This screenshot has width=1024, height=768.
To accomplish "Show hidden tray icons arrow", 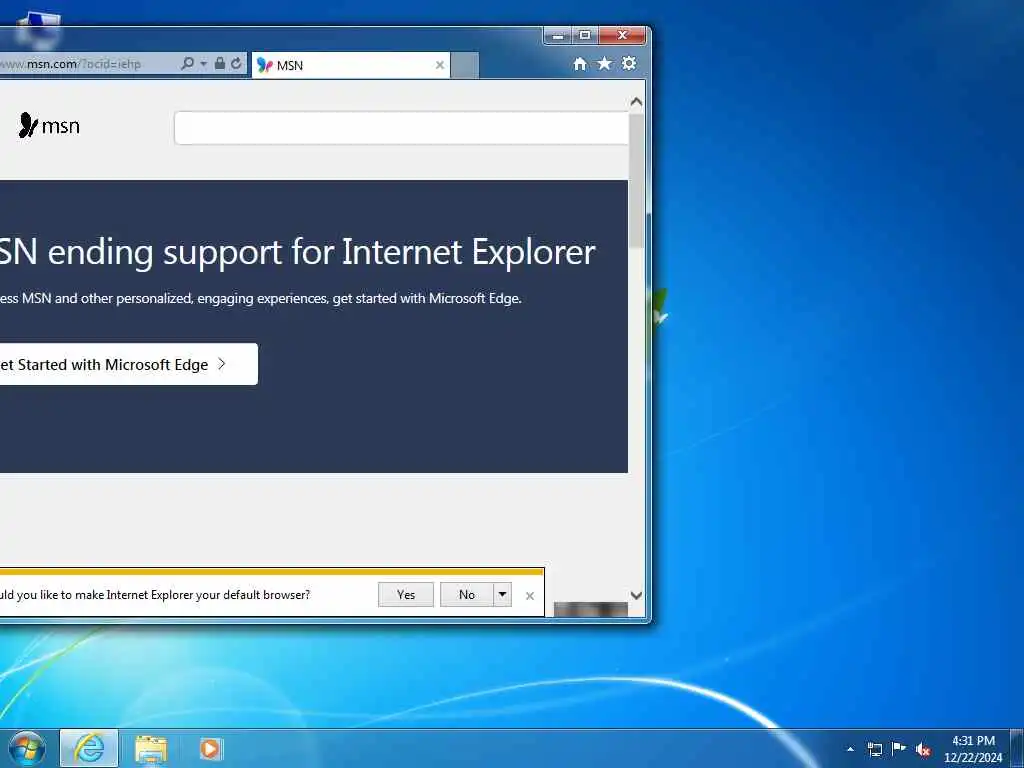I will (850, 749).
